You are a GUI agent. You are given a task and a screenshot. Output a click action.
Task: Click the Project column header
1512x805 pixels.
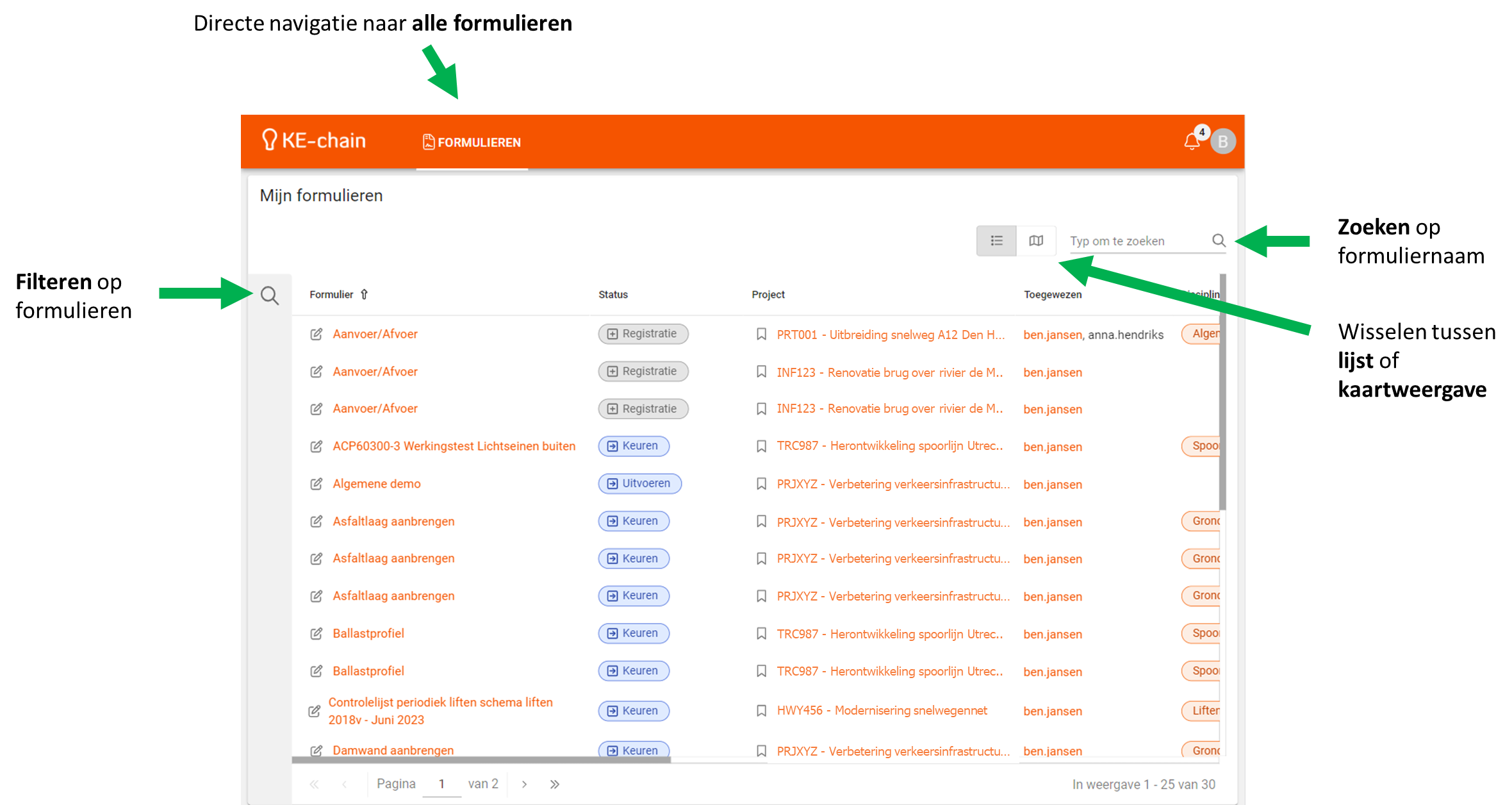768,295
